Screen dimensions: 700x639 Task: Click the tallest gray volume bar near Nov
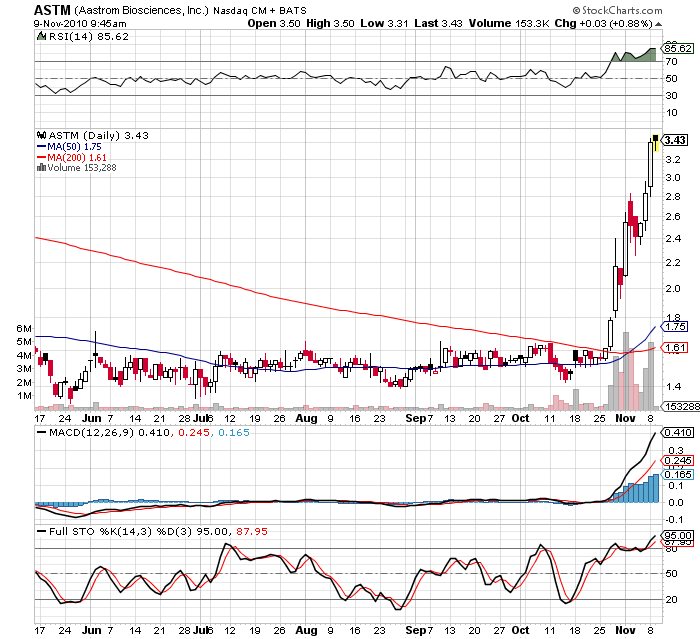(x=626, y=371)
